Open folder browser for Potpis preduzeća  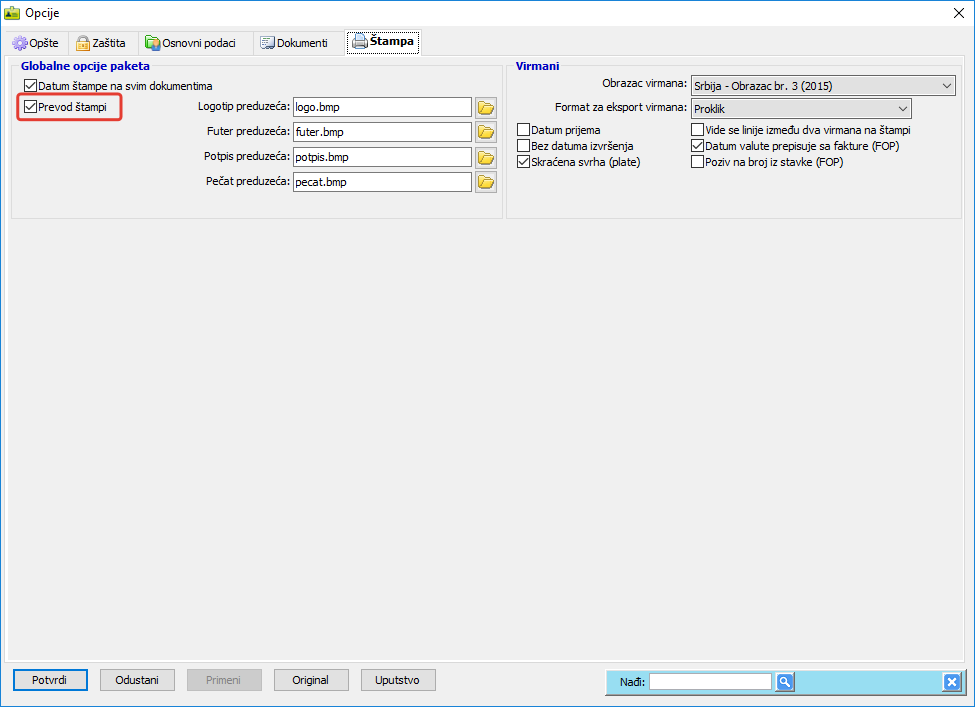[486, 157]
